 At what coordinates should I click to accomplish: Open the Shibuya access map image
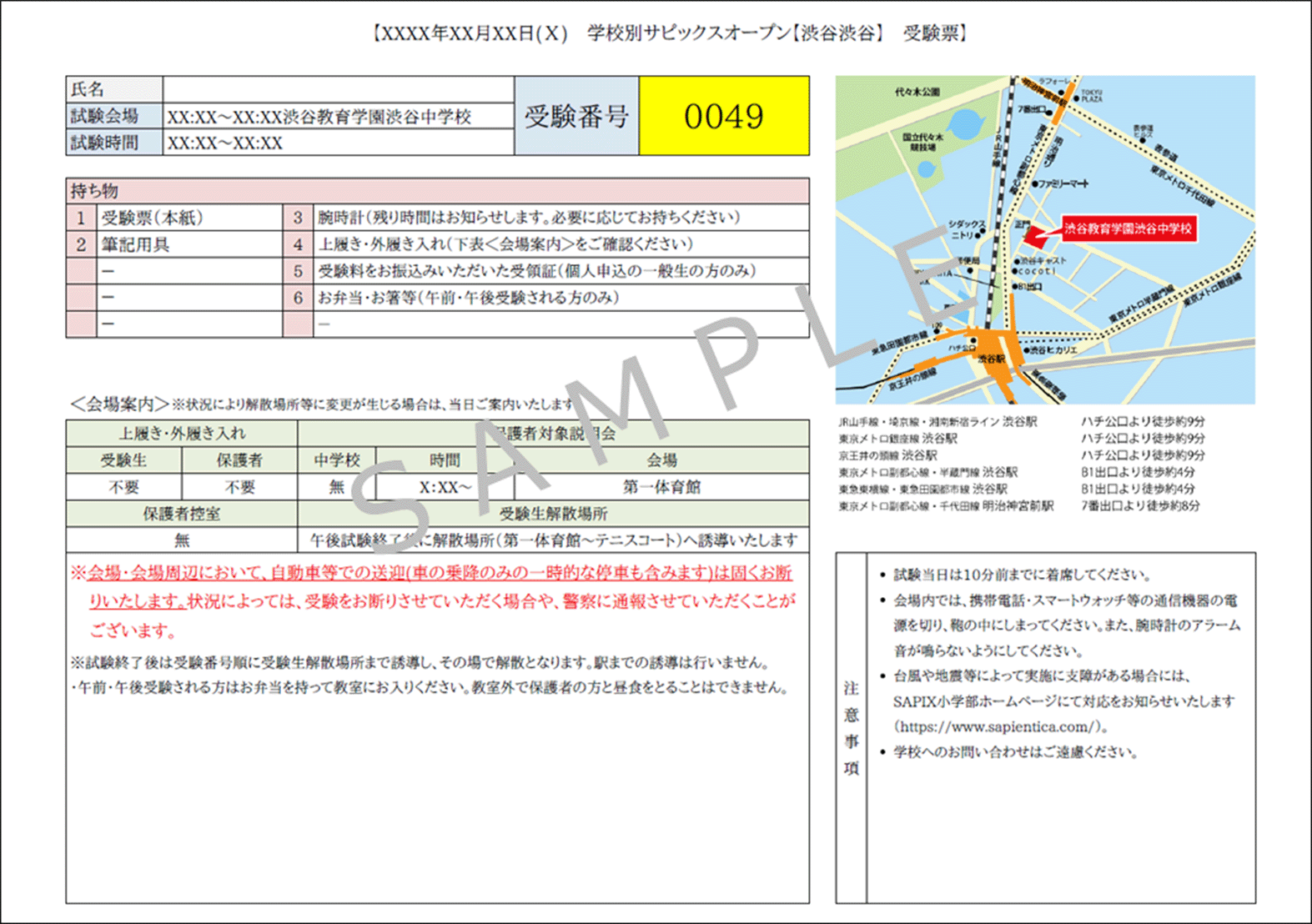pos(1045,240)
